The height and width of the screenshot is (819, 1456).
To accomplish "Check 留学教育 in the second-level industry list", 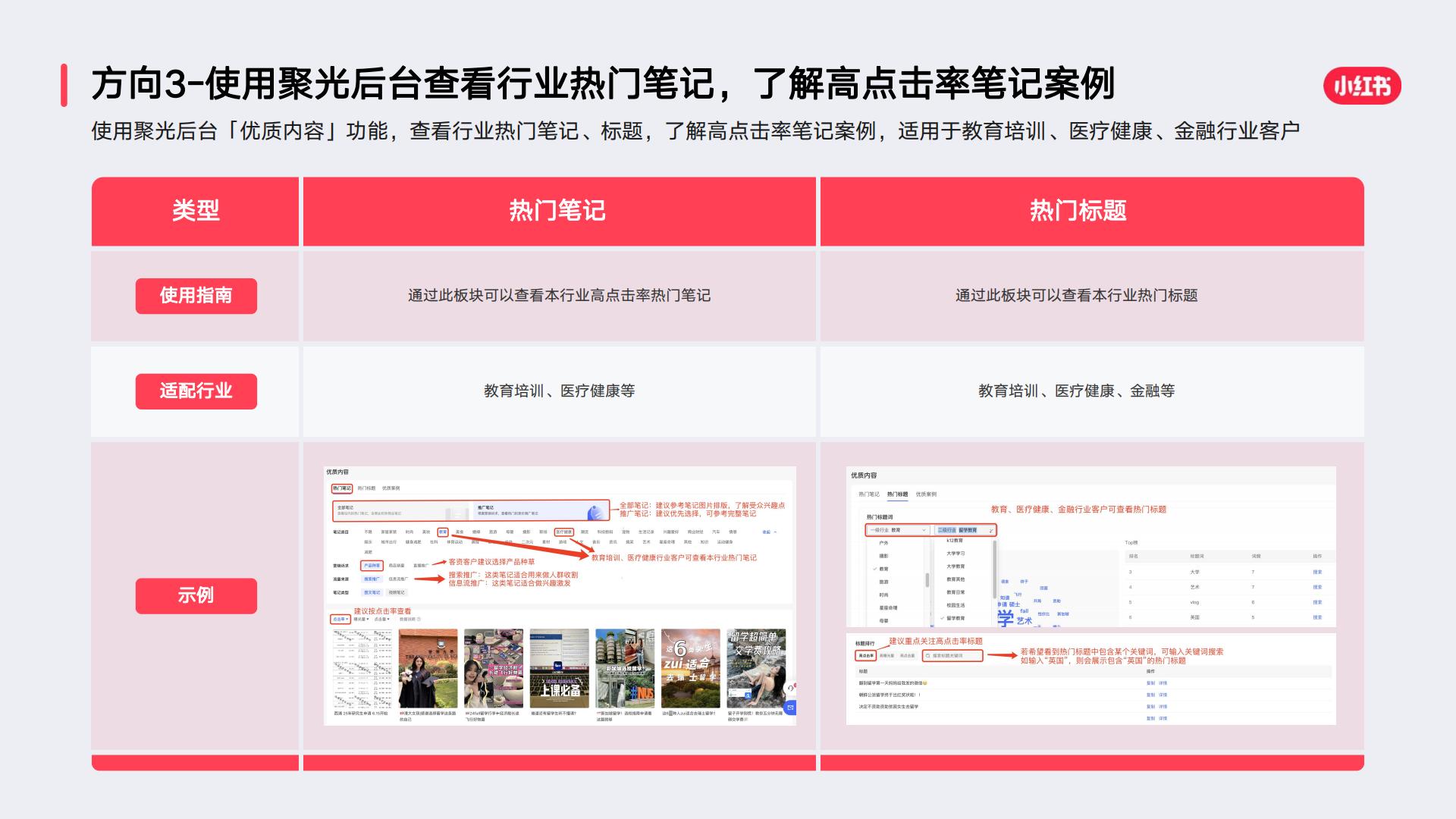I will tap(956, 618).
